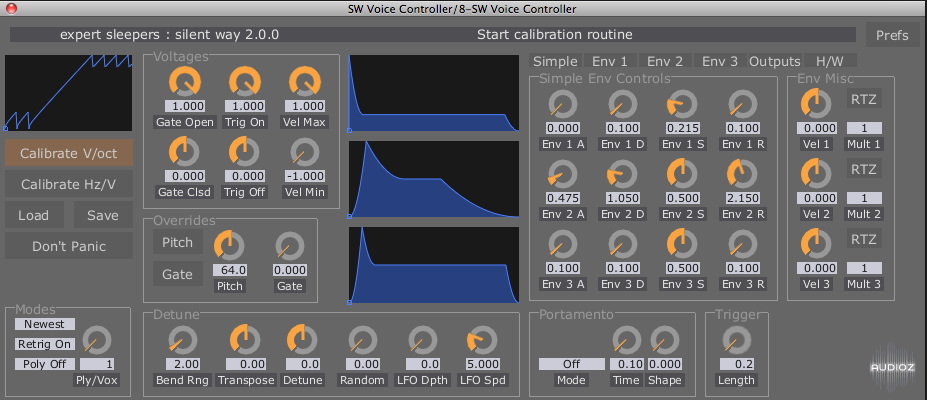Click the Bend Rng knob
The height and width of the screenshot is (400, 927).
(x=183, y=340)
